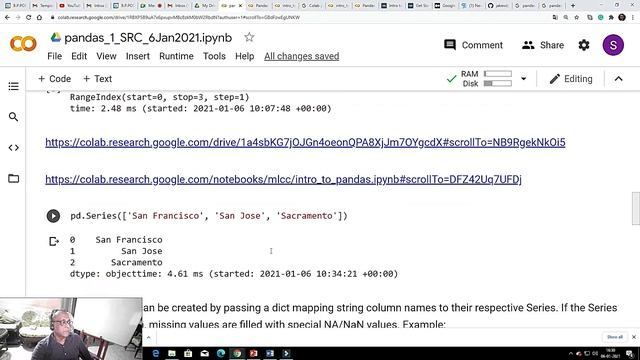Click the 'dtype: object' timing output line

pos(234,274)
